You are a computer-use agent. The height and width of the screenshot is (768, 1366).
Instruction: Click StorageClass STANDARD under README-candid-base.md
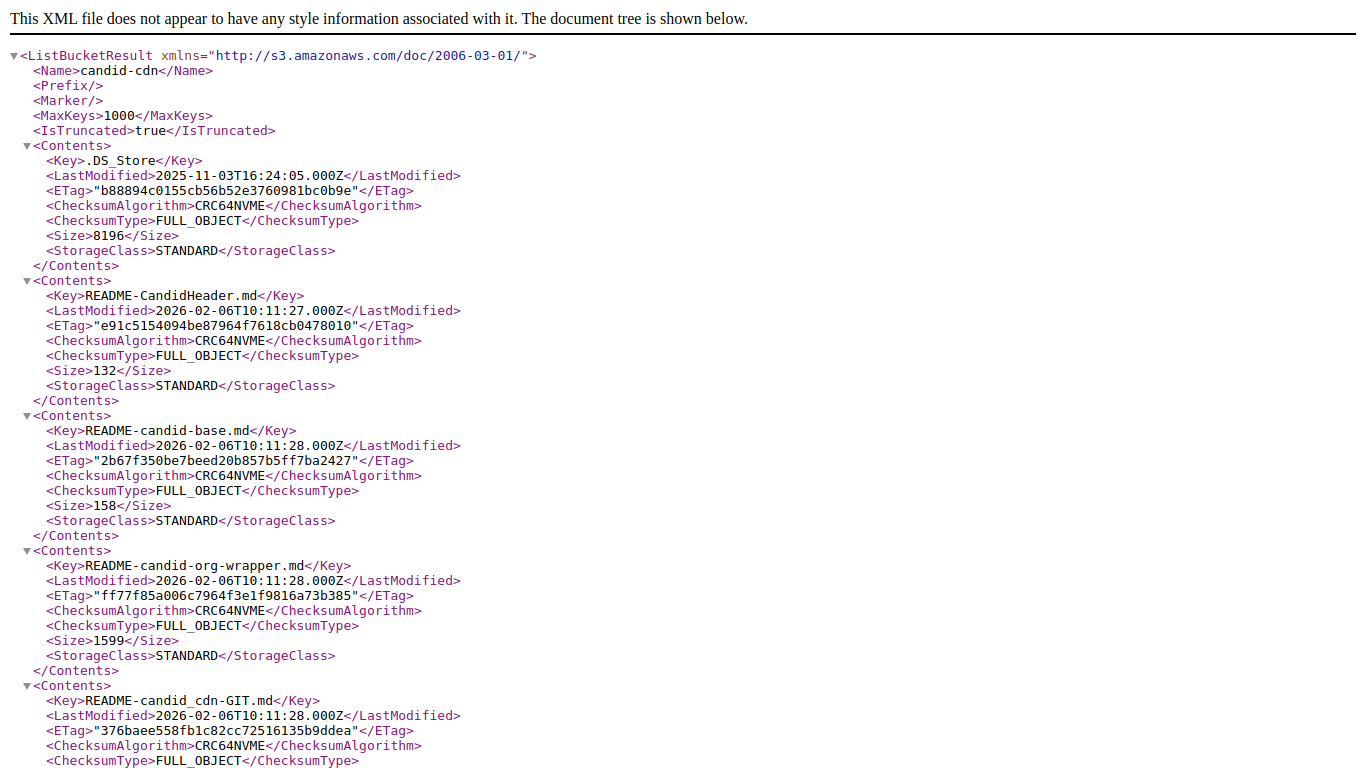[x=186, y=521]
